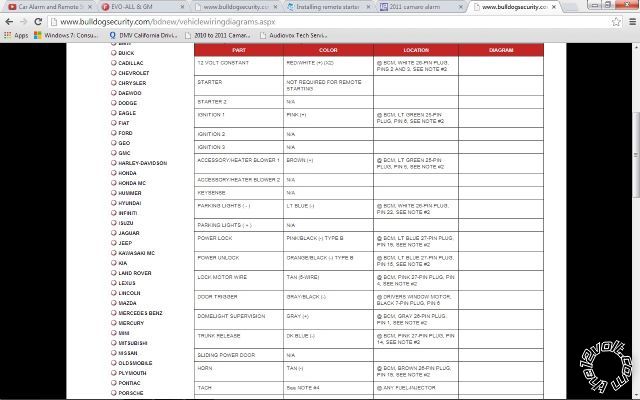This screenshot has height=400, width=640.
Task: Close the Installing remote starter tab
Action: pos(368,7)
